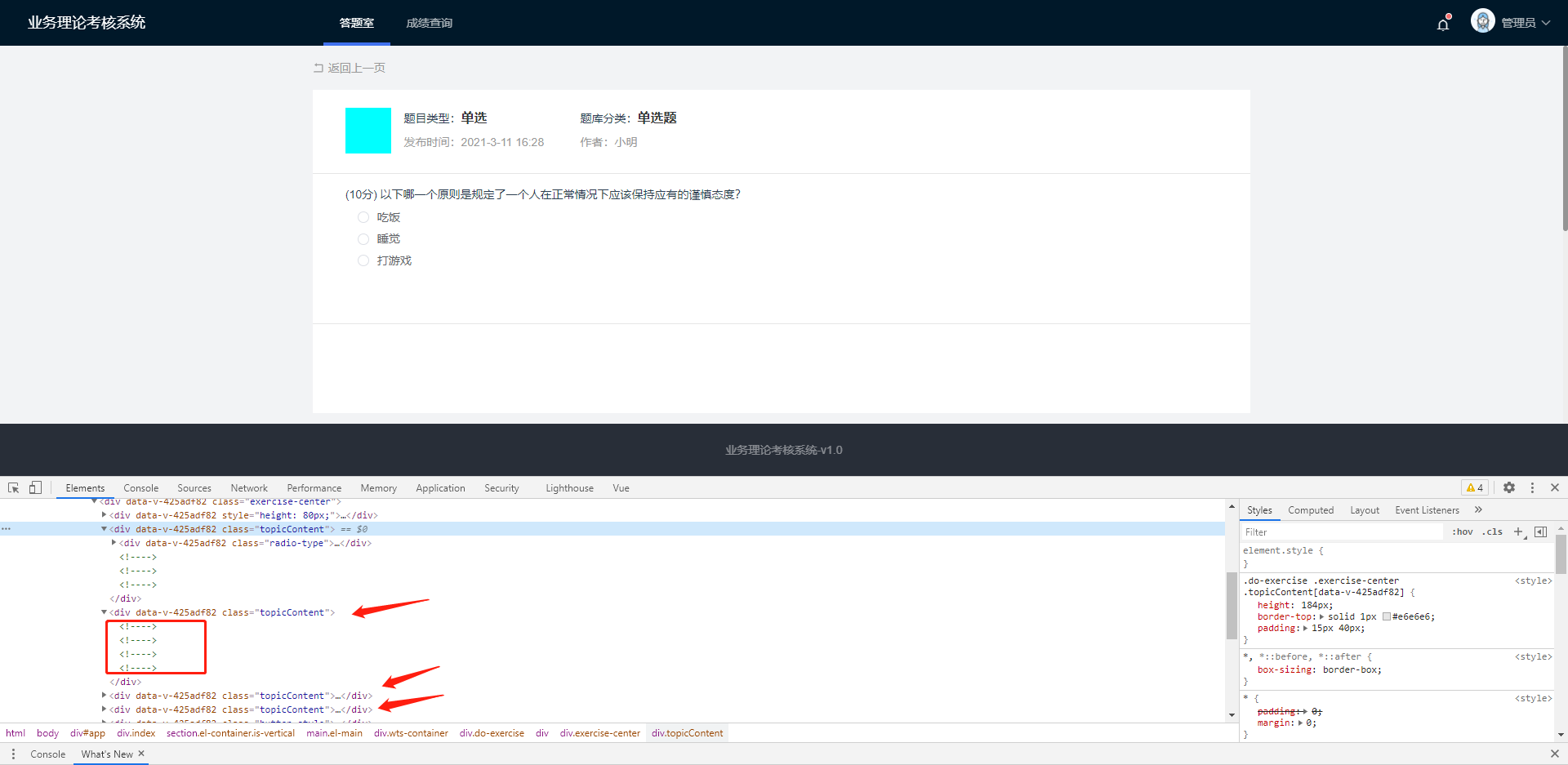This screenshot has height=765, width=1568.
Task: Click the warnings count badge
Action: point(1475,487)
